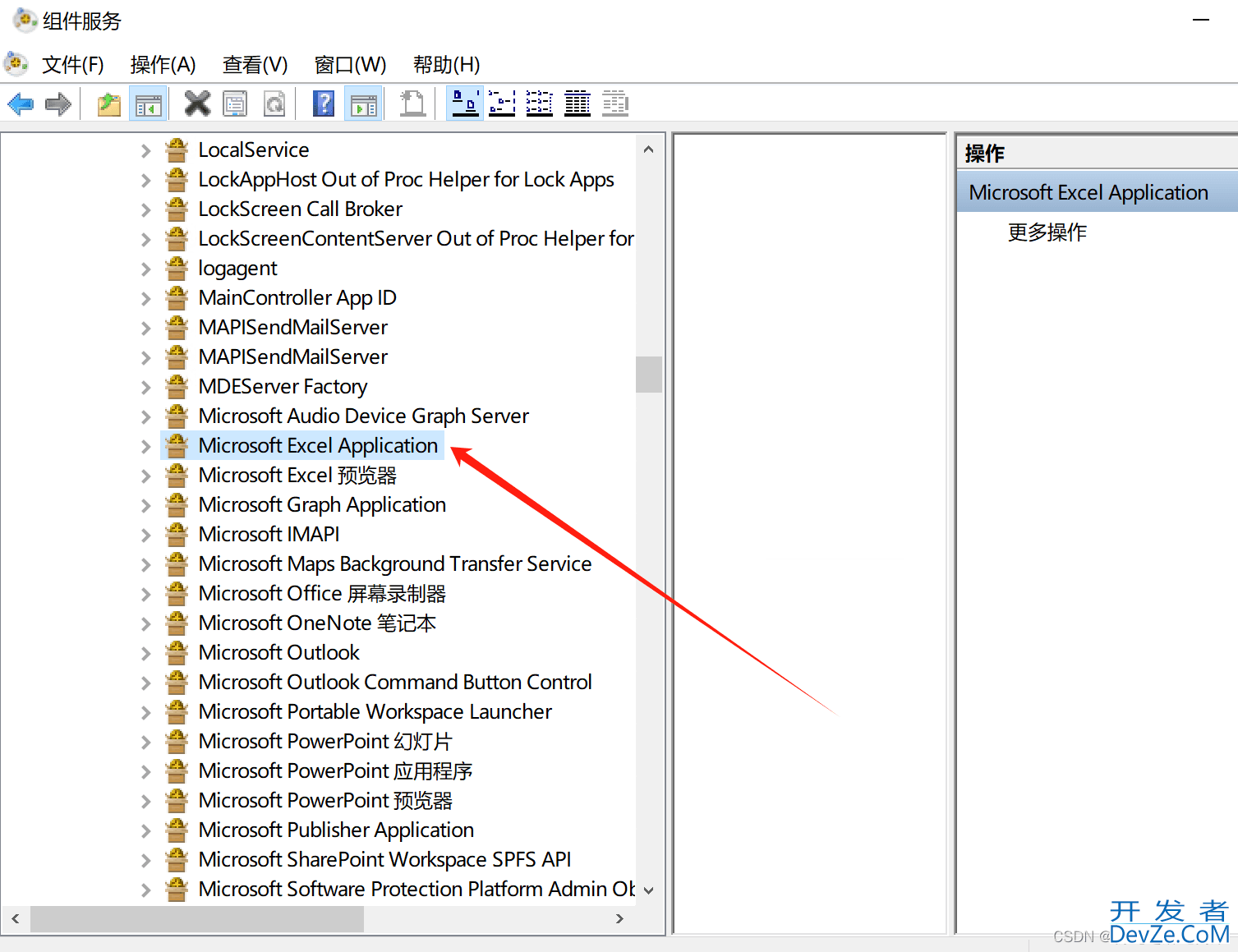Click the Microsoft Publisher Application package icon

tap(177, 830)
